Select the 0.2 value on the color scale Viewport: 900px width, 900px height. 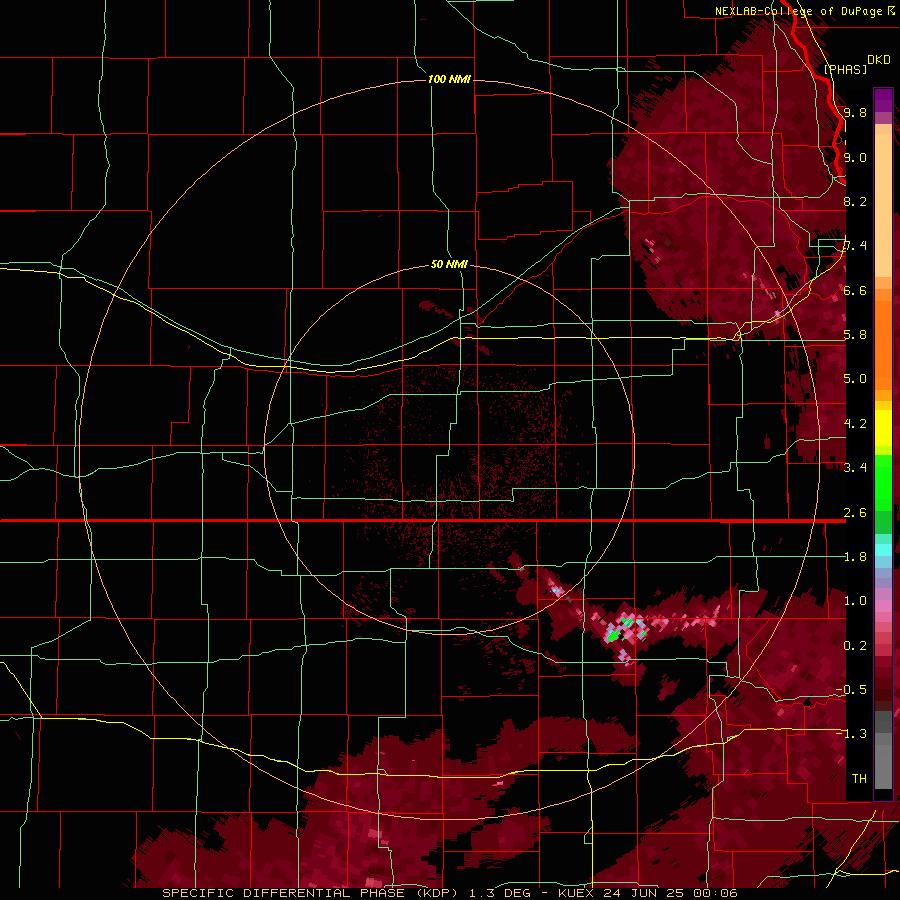855,645
